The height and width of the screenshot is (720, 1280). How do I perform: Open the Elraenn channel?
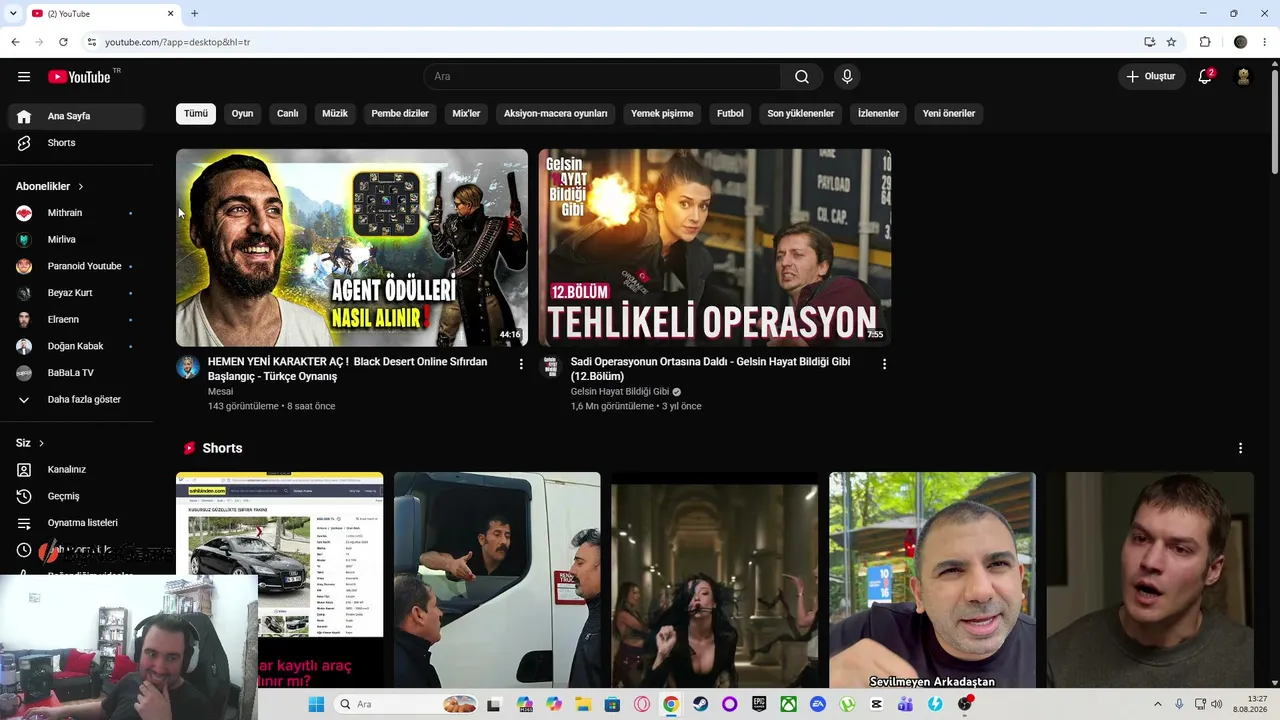click(76, 320)
